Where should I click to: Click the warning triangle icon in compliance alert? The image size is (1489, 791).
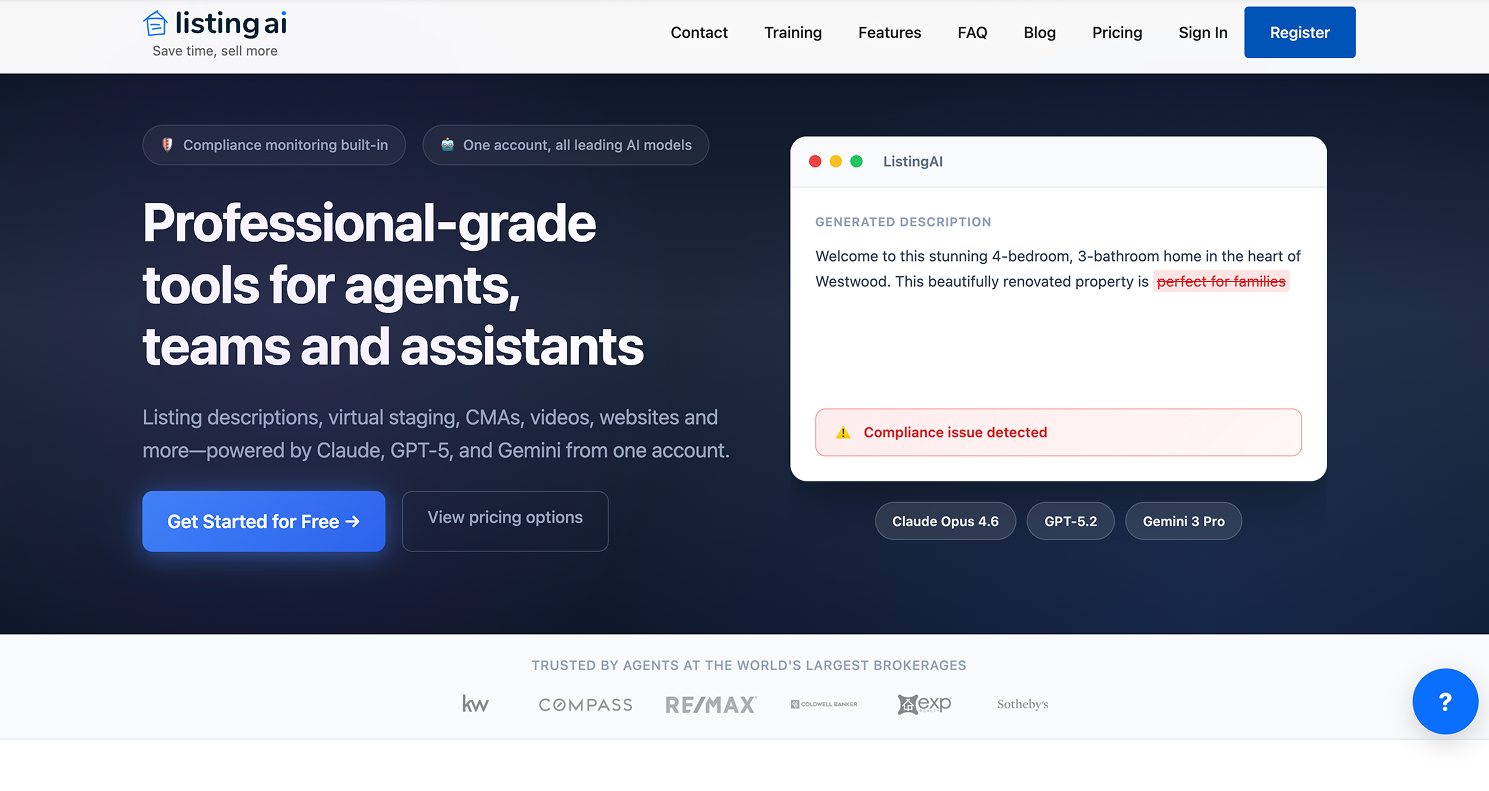pyautogui.click(x=843, y=433)
